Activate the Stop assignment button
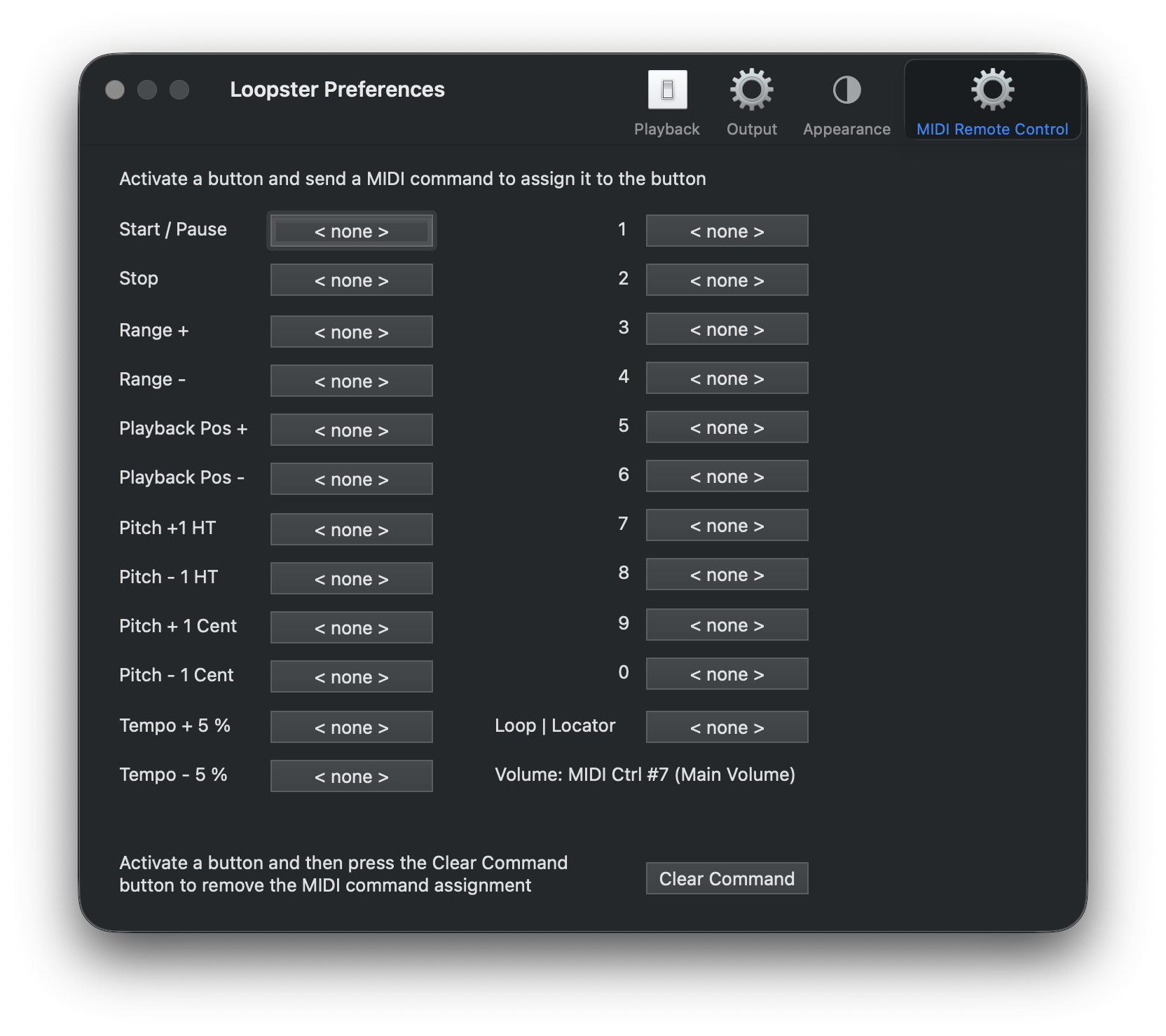The width and height of the screenshot is (1166, 1036). [x=352, y=280]
